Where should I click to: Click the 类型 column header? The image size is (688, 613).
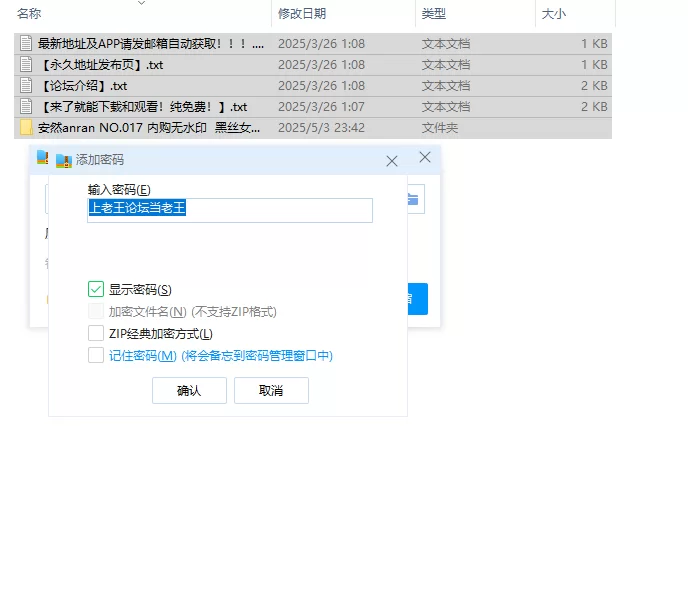(x=434, y=14)
